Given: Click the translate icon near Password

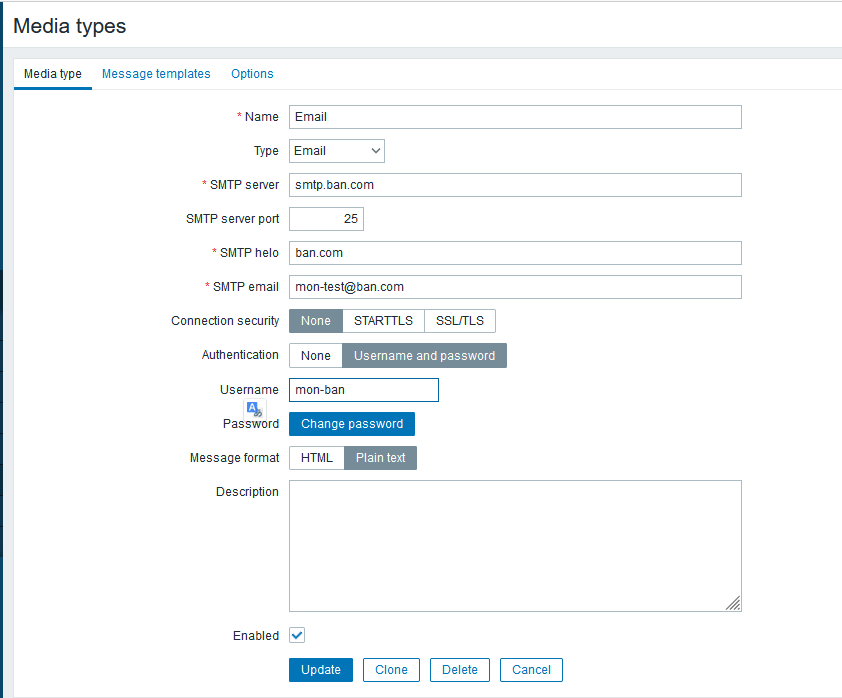Looking at the screenshot, I should coord(255,409).
